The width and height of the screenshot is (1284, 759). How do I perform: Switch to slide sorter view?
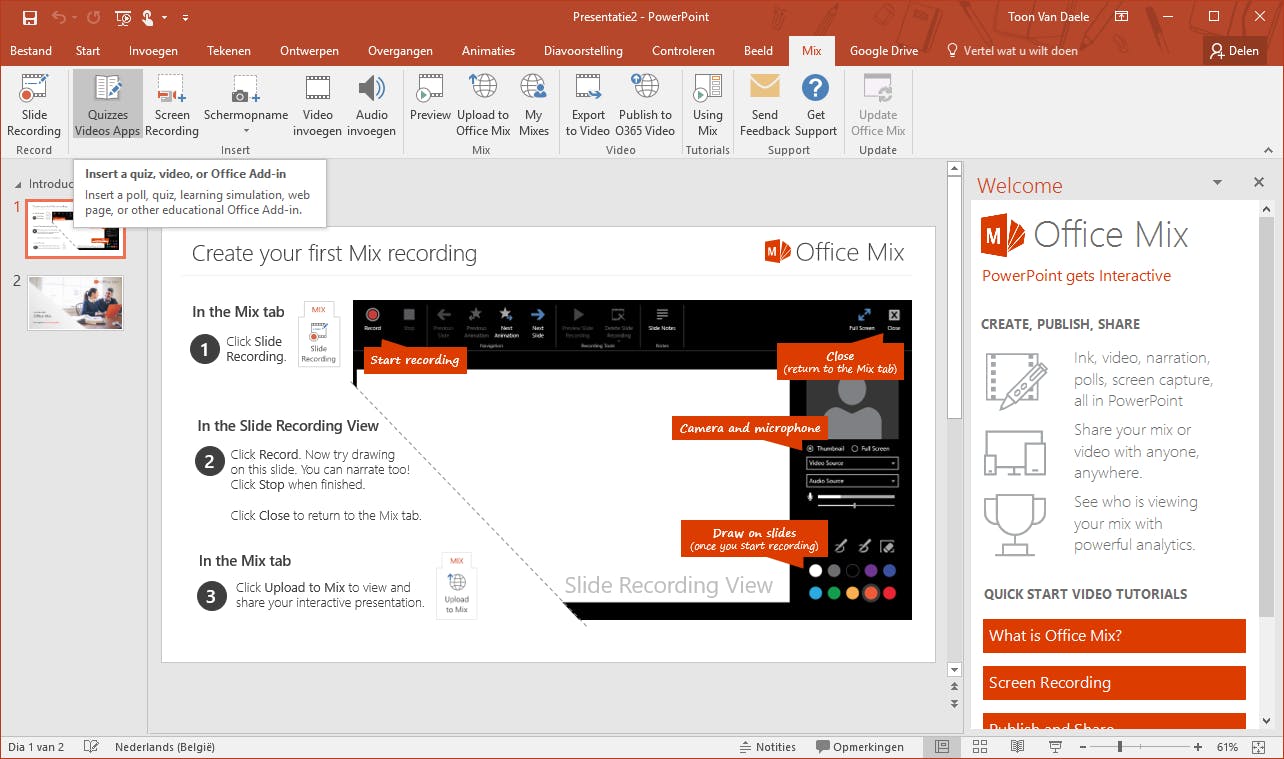point(980,747)
